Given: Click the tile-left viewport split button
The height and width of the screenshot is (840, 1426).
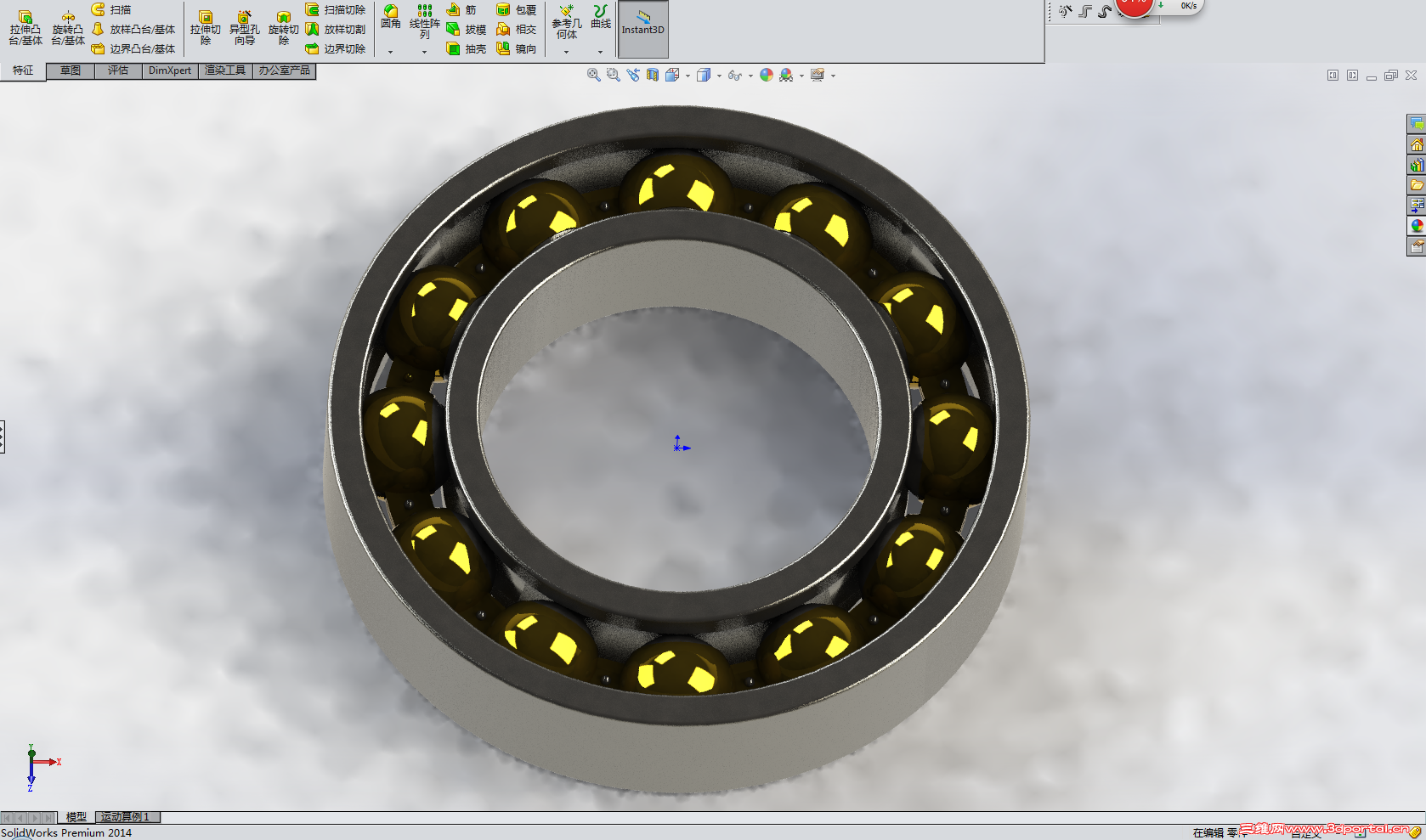Looking at the screenshot, I should (1333, 76).
